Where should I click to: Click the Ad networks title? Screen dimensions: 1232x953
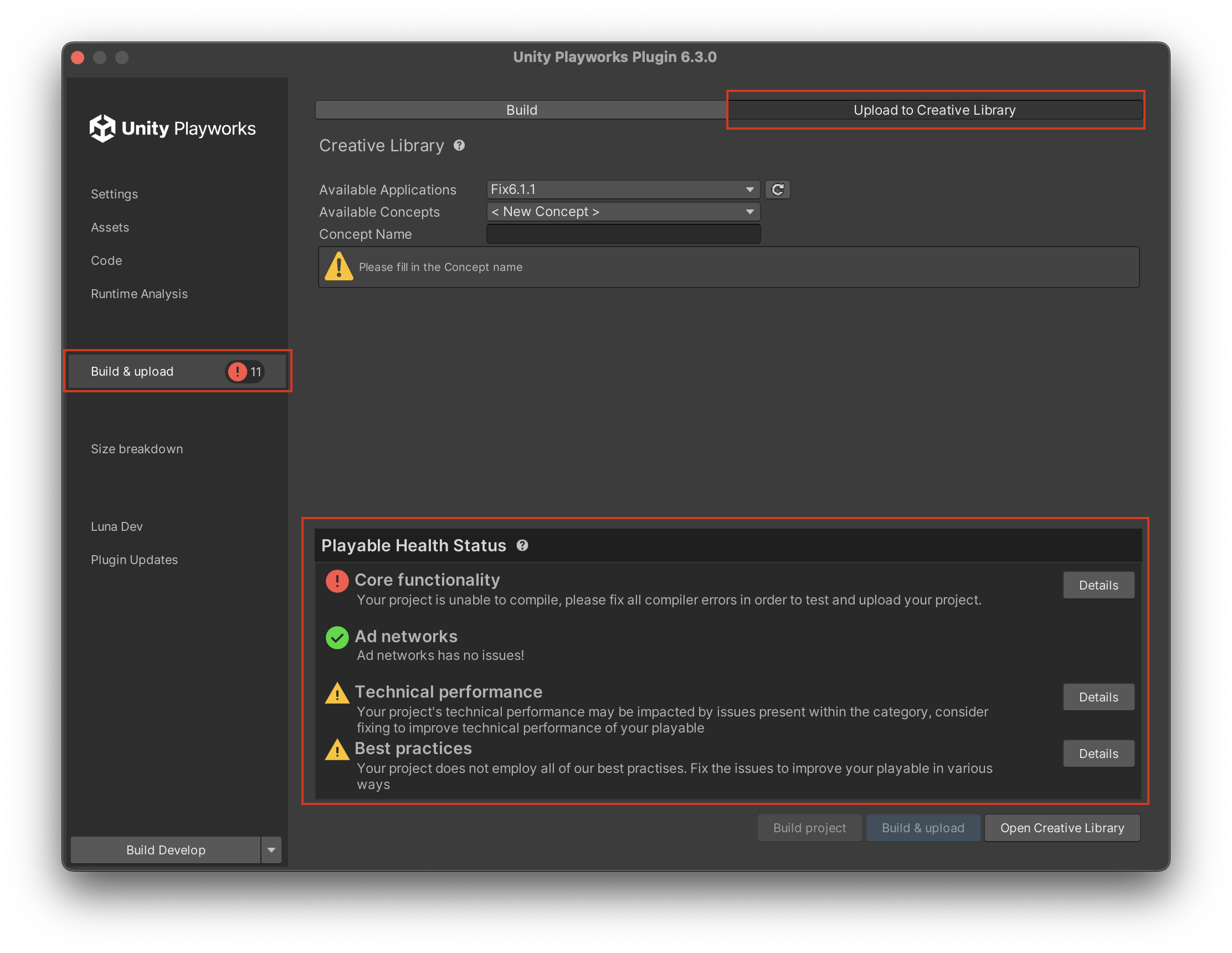pyautogui.click(x=405, y=637)
